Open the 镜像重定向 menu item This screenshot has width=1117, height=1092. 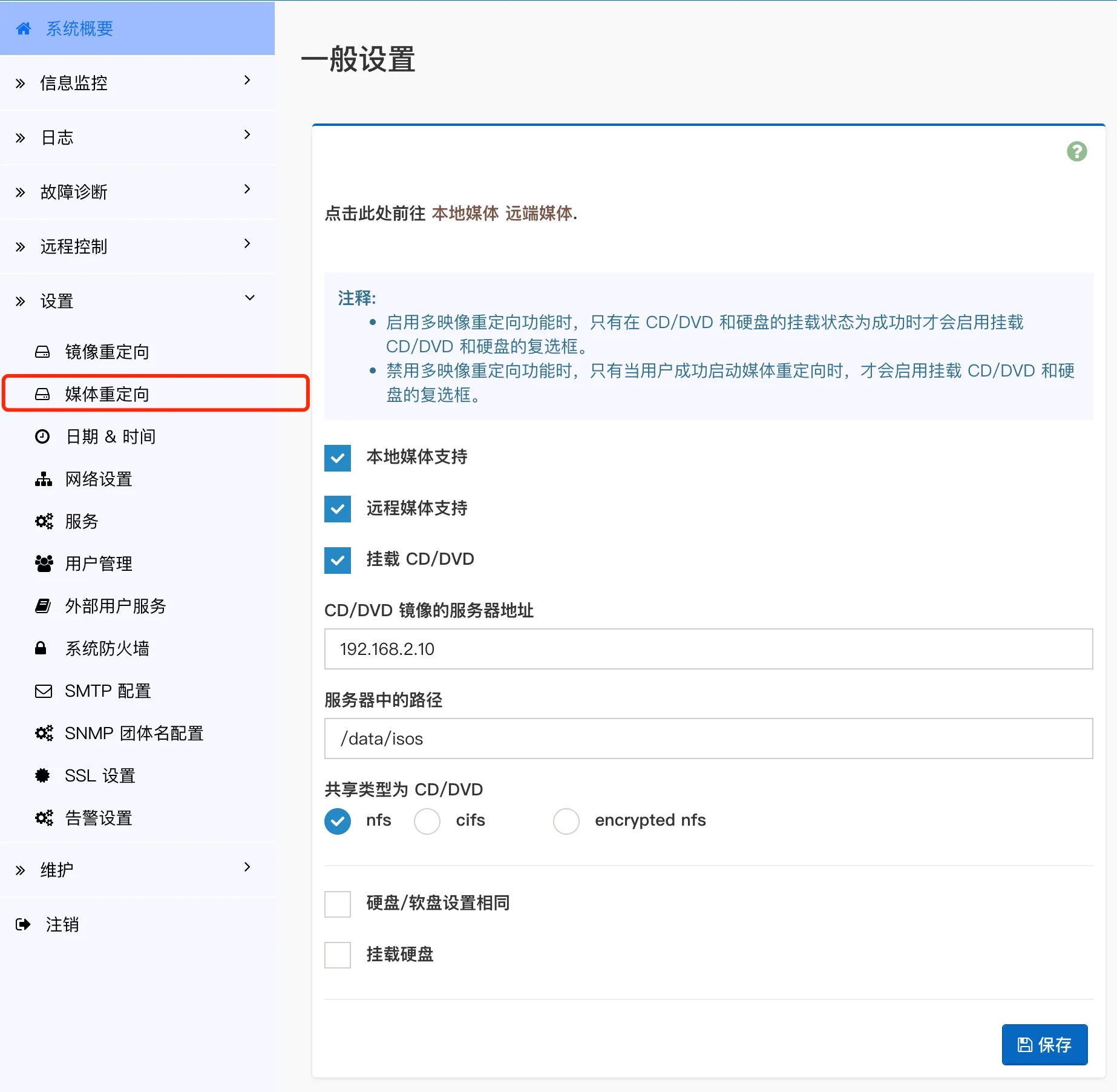(106, 352)
